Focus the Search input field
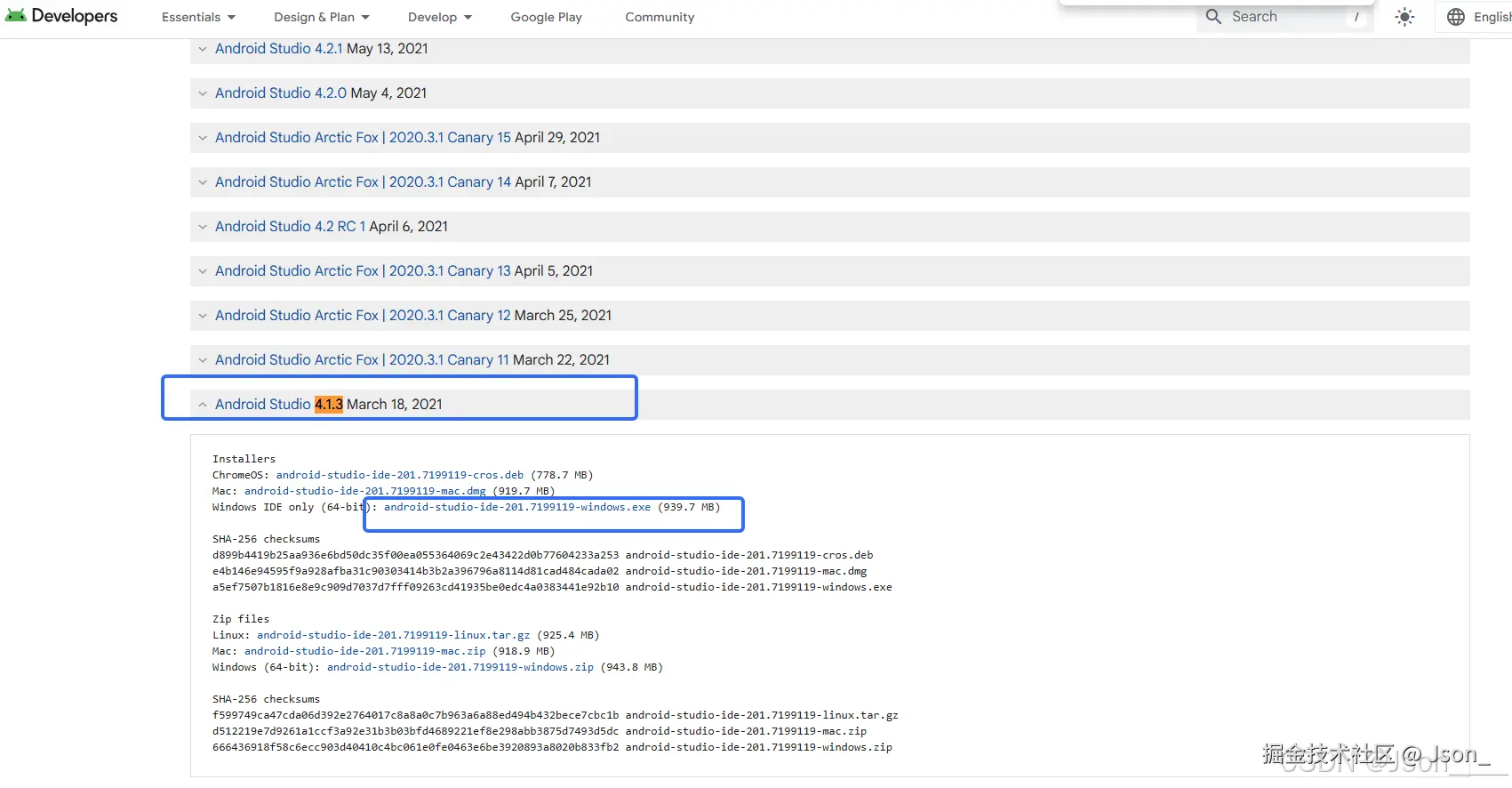The width and height of the screenshot is (1512, 788). [1284, 17]
